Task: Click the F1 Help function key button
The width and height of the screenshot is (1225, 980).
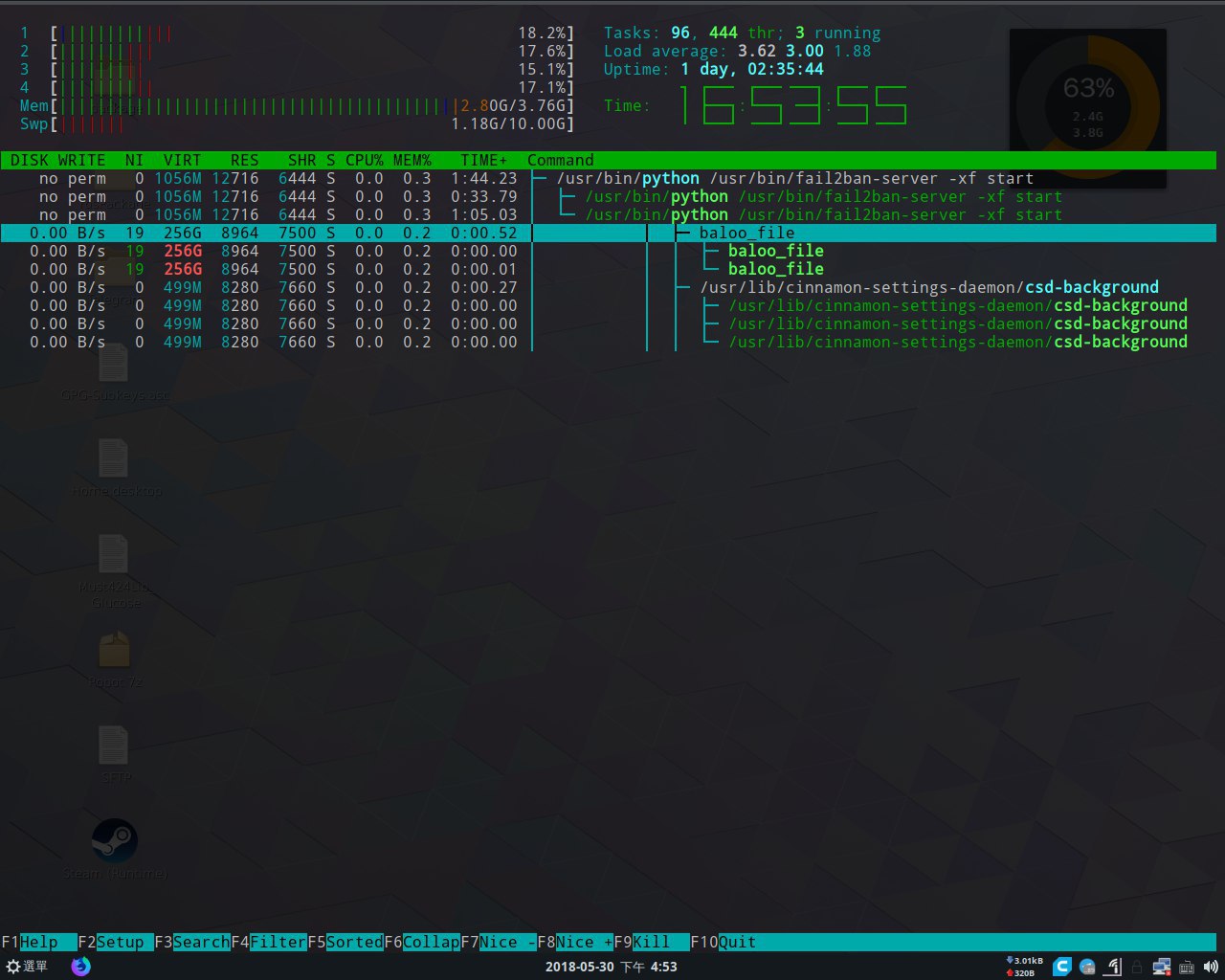Action: (x=39, y=942)
